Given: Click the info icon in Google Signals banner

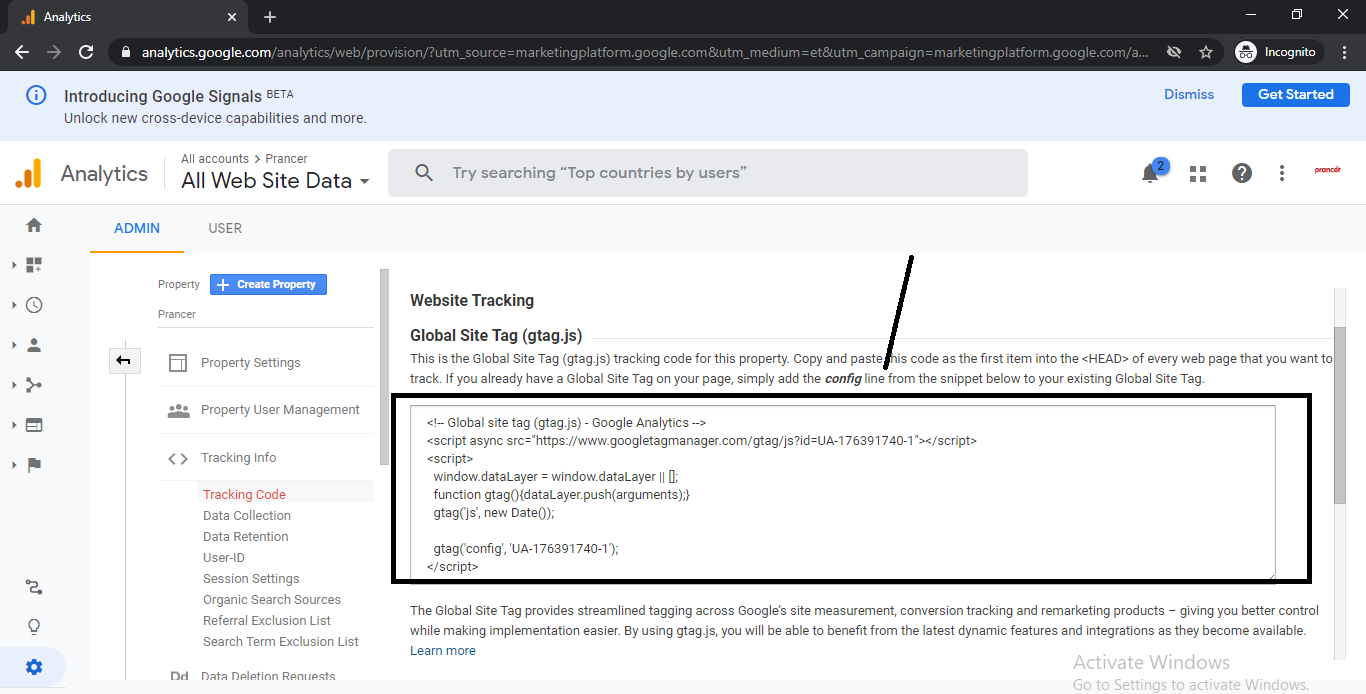Looking at the screenshot, I should click(x=36, y=96).
